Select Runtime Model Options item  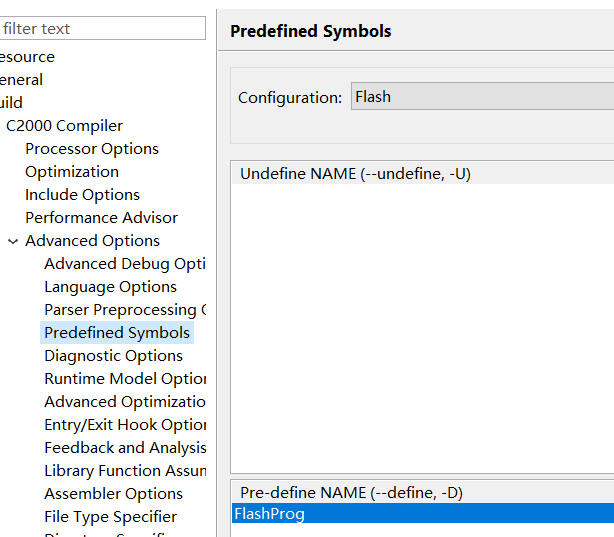pos(124,379)
